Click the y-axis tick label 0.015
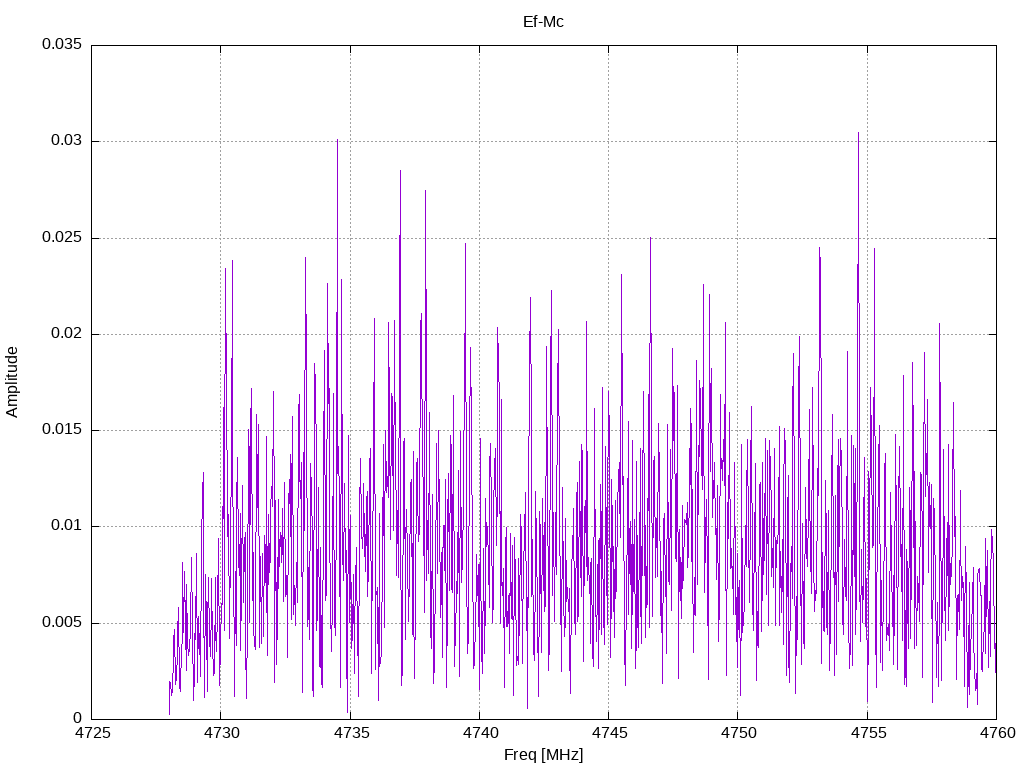The height and width of the screenshot is (768, 1024). (62, 429)
